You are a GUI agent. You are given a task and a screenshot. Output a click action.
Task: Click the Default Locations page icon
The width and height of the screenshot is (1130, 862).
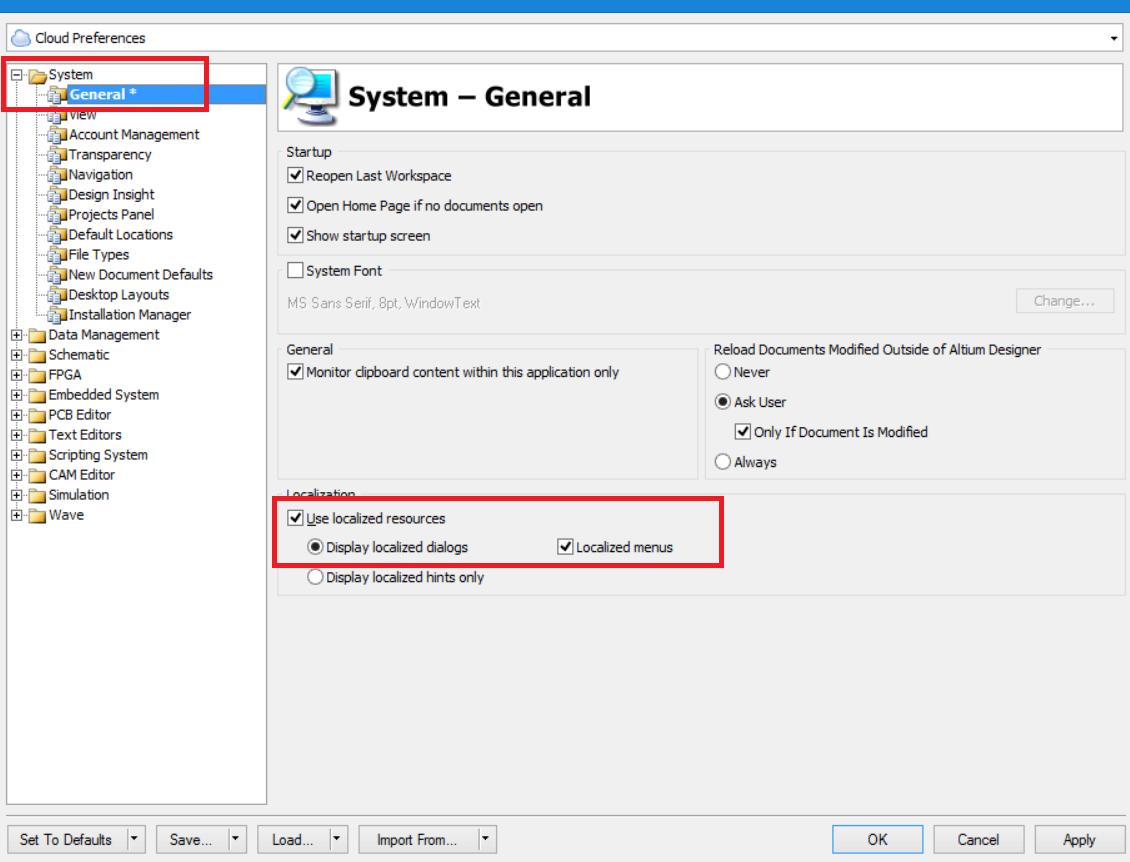tap(57, 235)
